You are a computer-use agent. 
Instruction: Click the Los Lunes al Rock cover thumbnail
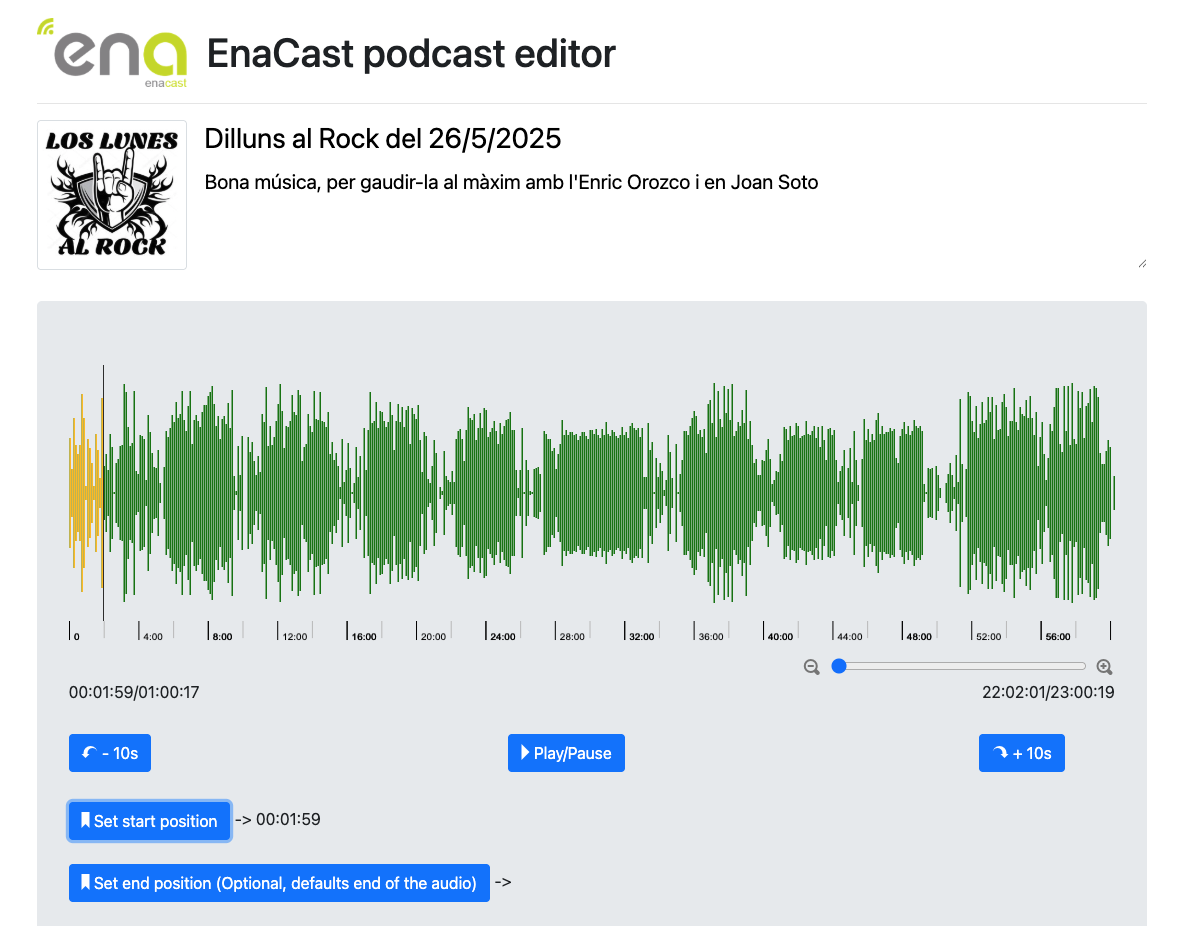click(112, 195)
